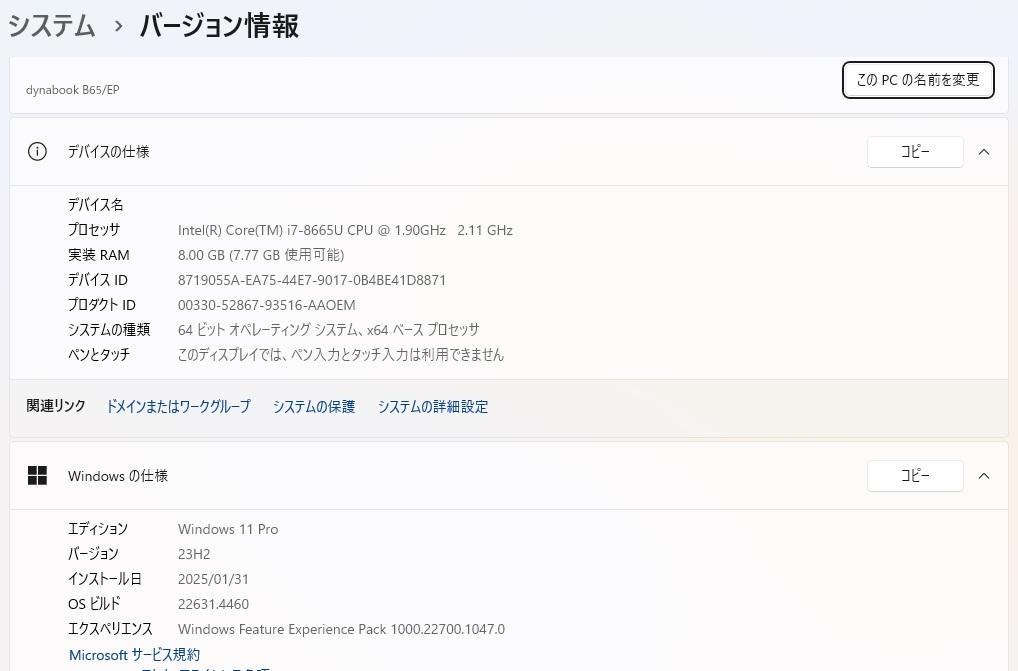The image size is (1018, 671).
Task: Click the デバイス名 label
Action: click(x=95, y=204)
